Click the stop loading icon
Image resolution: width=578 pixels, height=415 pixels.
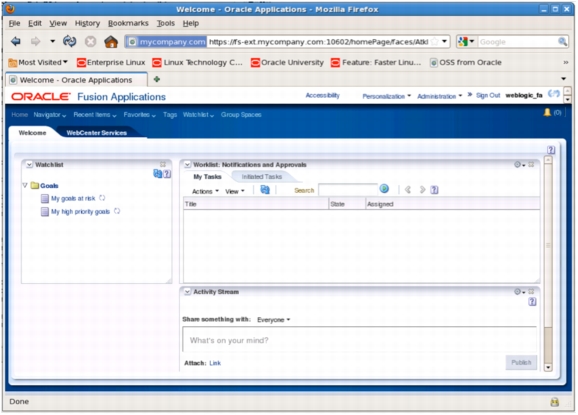coord(90,42)
